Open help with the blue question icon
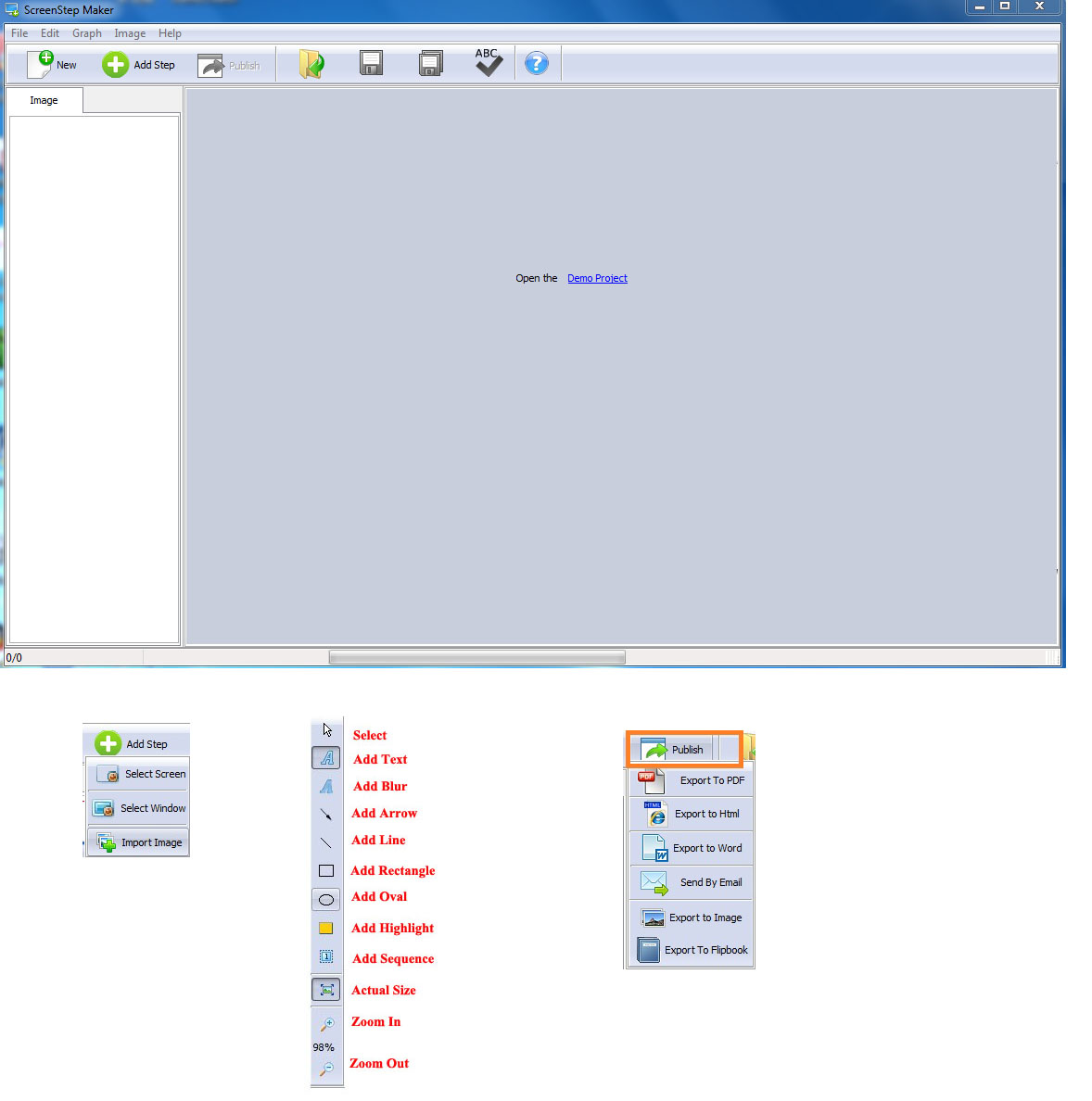The image size is (1092, 1101). click(537, 63)
